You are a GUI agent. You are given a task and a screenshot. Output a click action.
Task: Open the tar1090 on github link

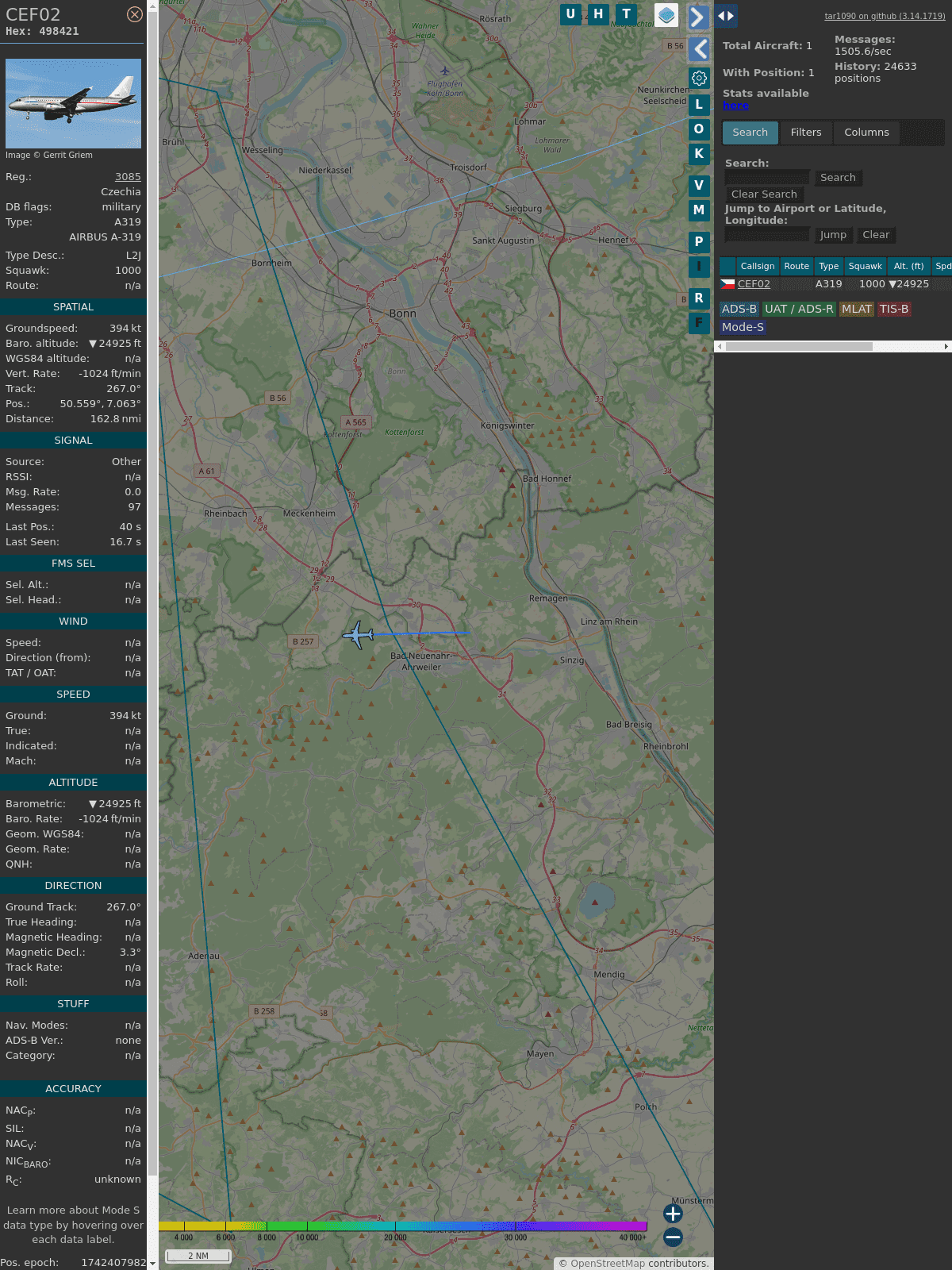click(885, 16)
